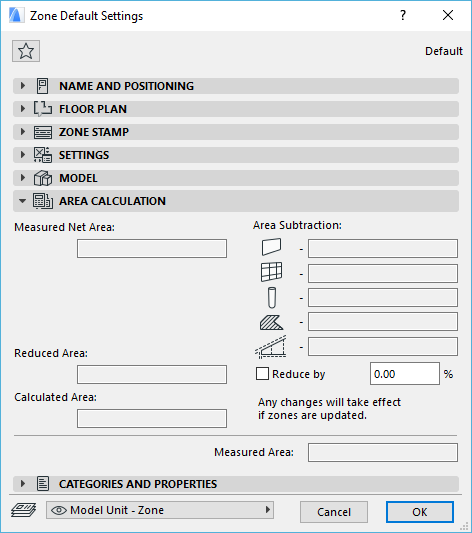Click the Measured Area field
This screenshot has height=533, width=472.
[x=383, y=452]
